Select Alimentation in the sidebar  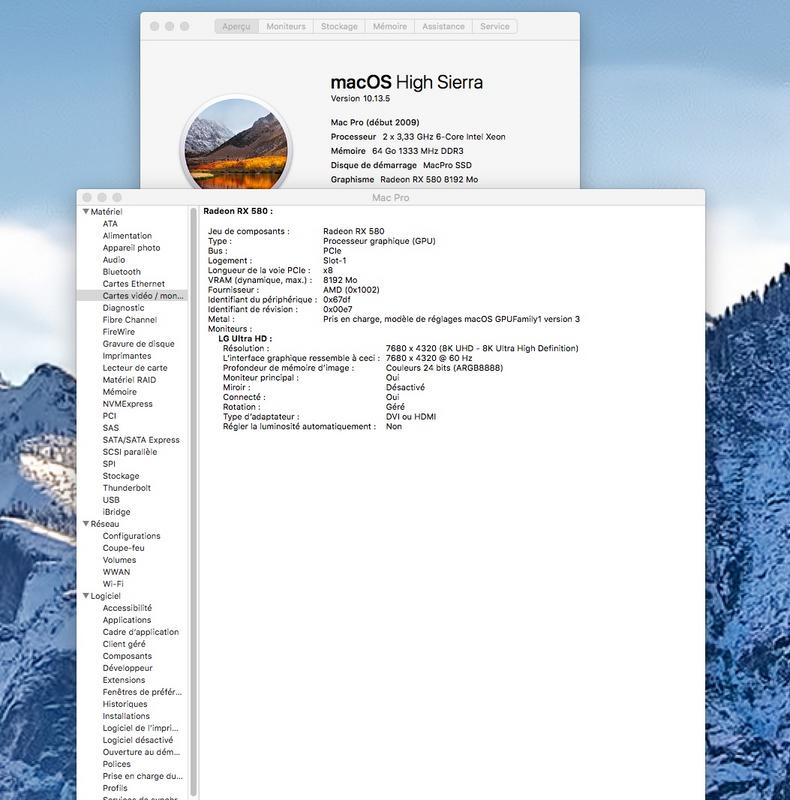click(x=127, y=236)
